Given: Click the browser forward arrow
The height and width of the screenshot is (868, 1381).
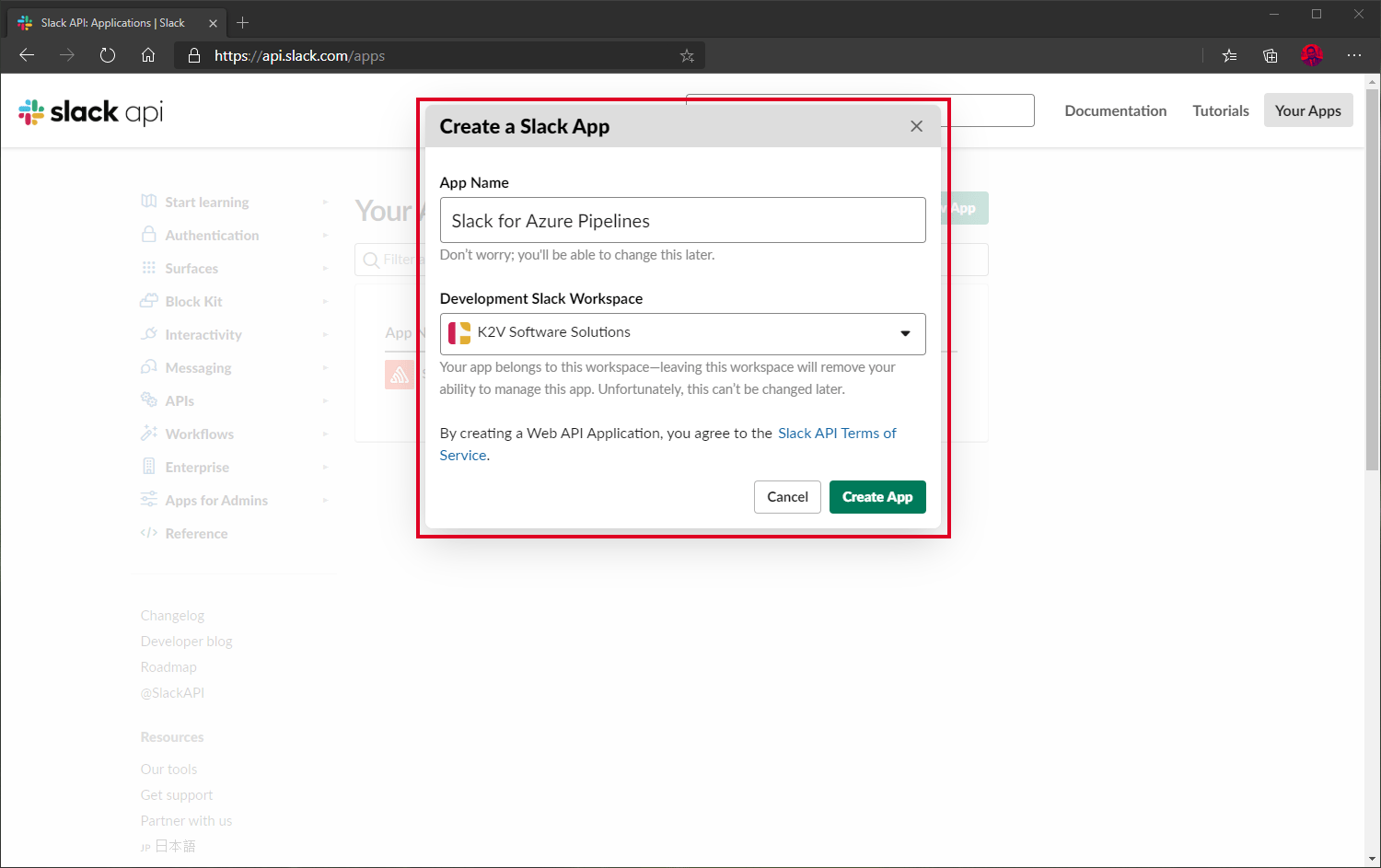Looking at the screenshot, I should click(x=67, y=55).
